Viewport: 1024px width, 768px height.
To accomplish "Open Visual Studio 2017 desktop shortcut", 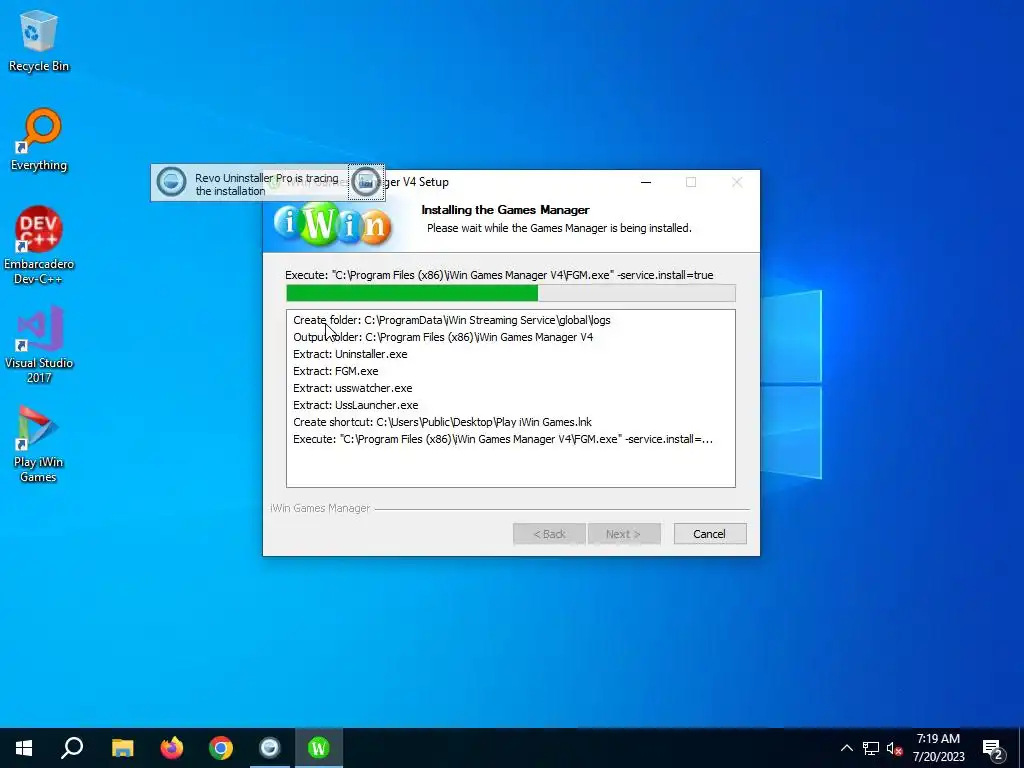I will [39, 345].
